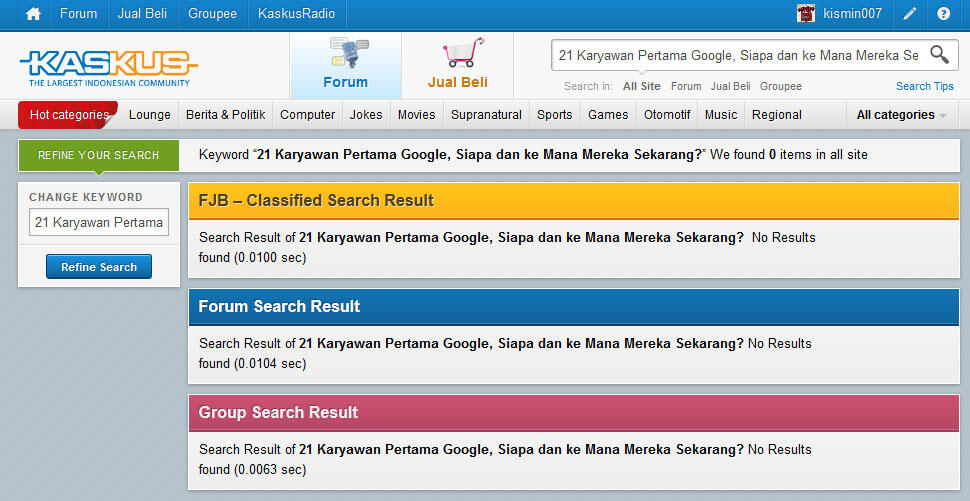970x501 pixels.
Task: Open Movies category
Action: click(x=416, y=115)
